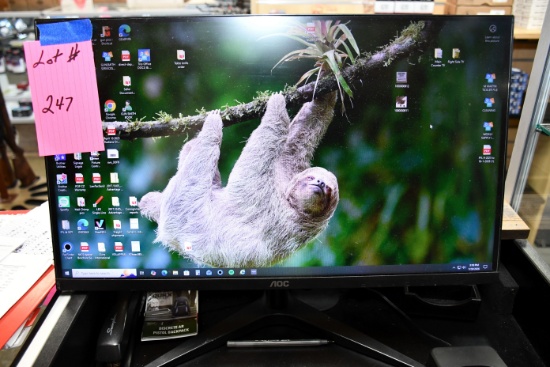
Task: Open the volume control tray icon
Action: pyautogui.click(x=464, y=267)
